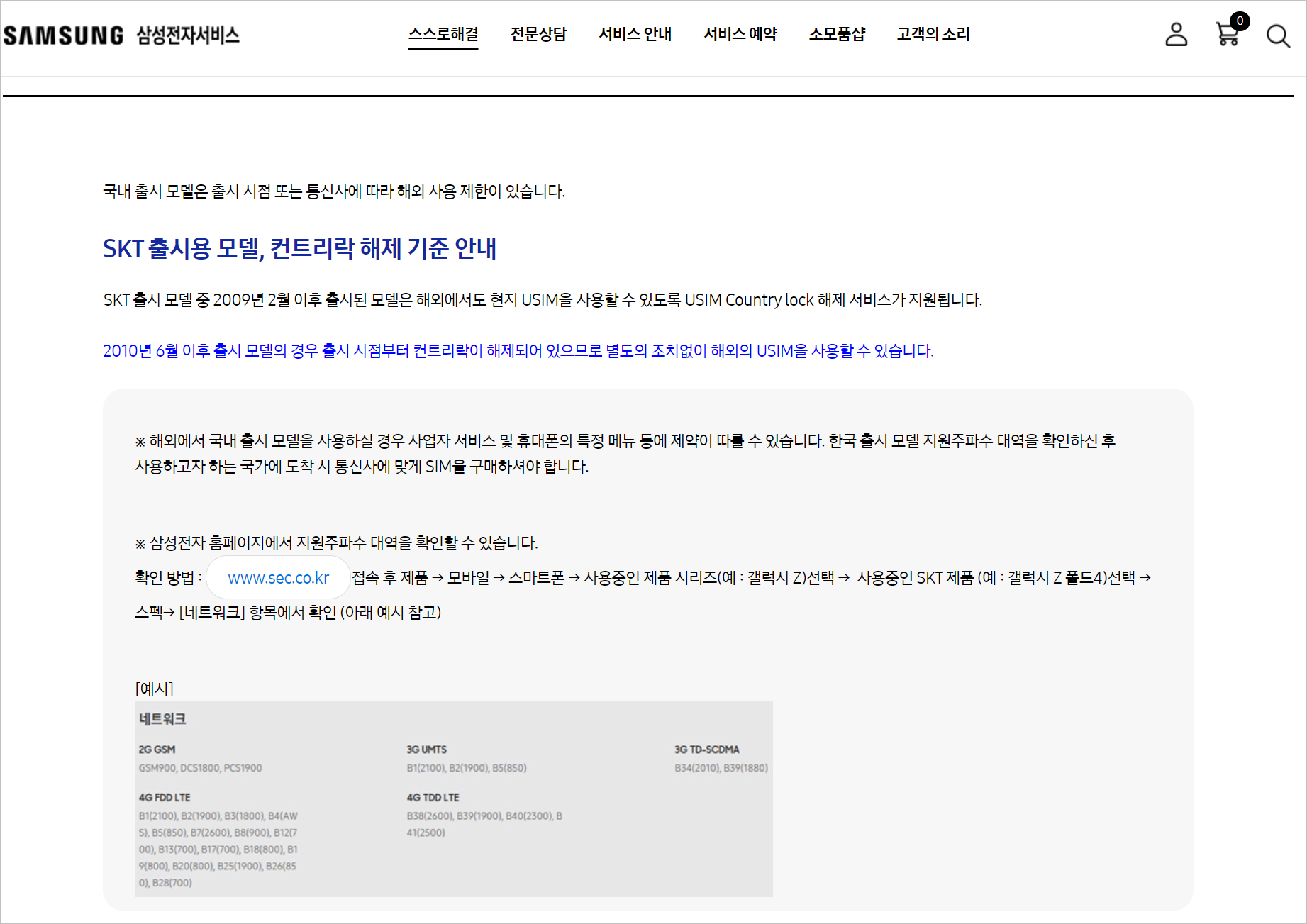Click the 네트워크 heading in example image

pyautogui.click(x=162, y=718)
